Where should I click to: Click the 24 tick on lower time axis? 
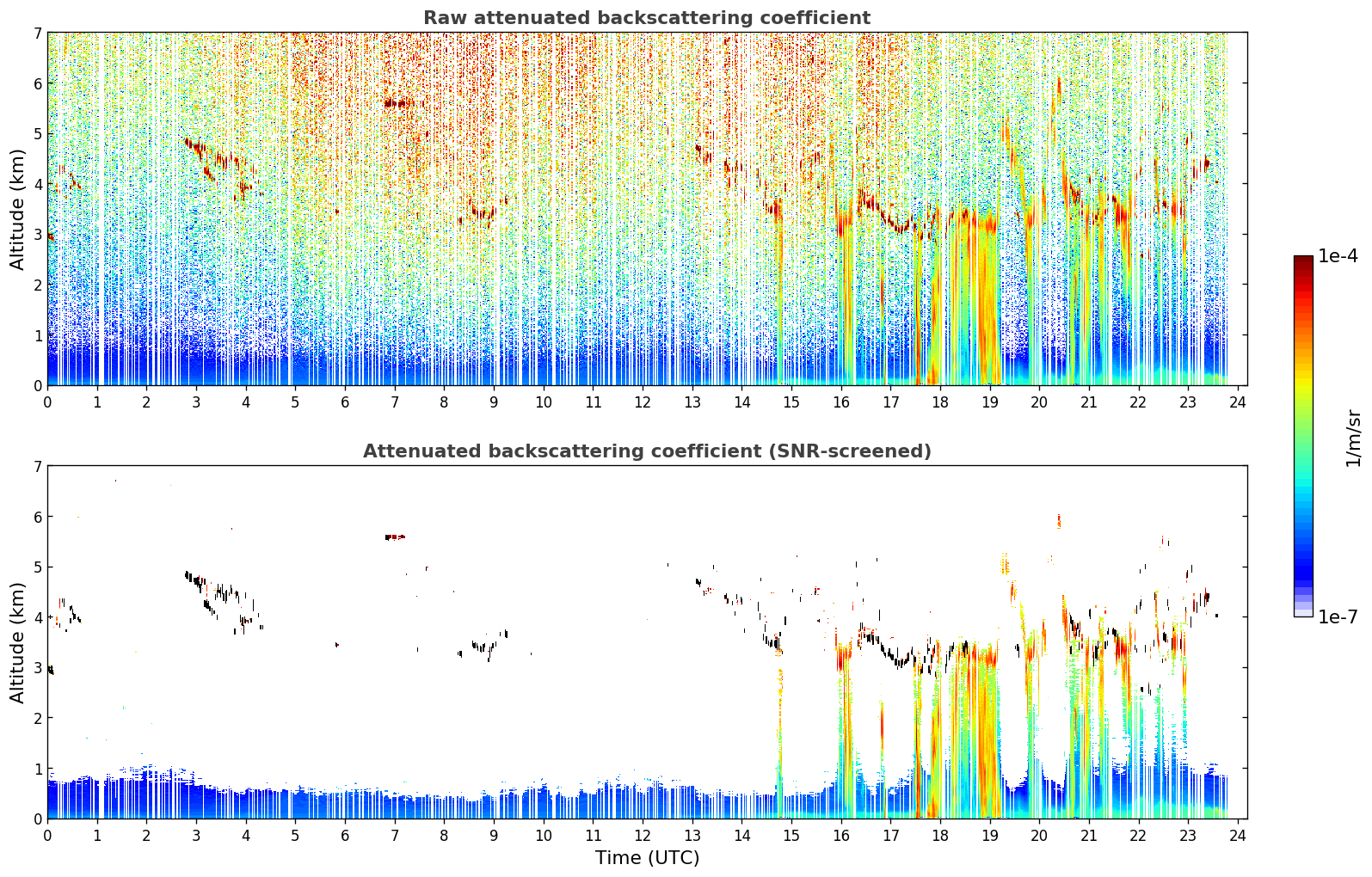1238,835
